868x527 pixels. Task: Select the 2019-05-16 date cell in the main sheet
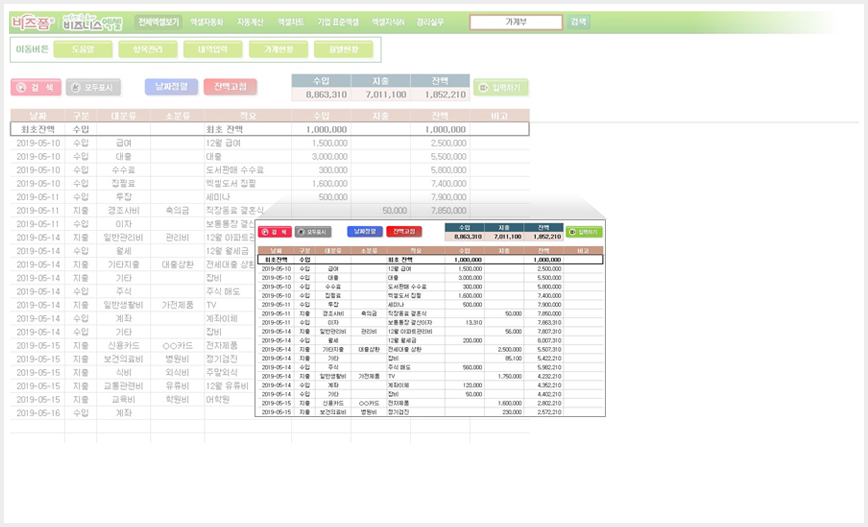38,413
